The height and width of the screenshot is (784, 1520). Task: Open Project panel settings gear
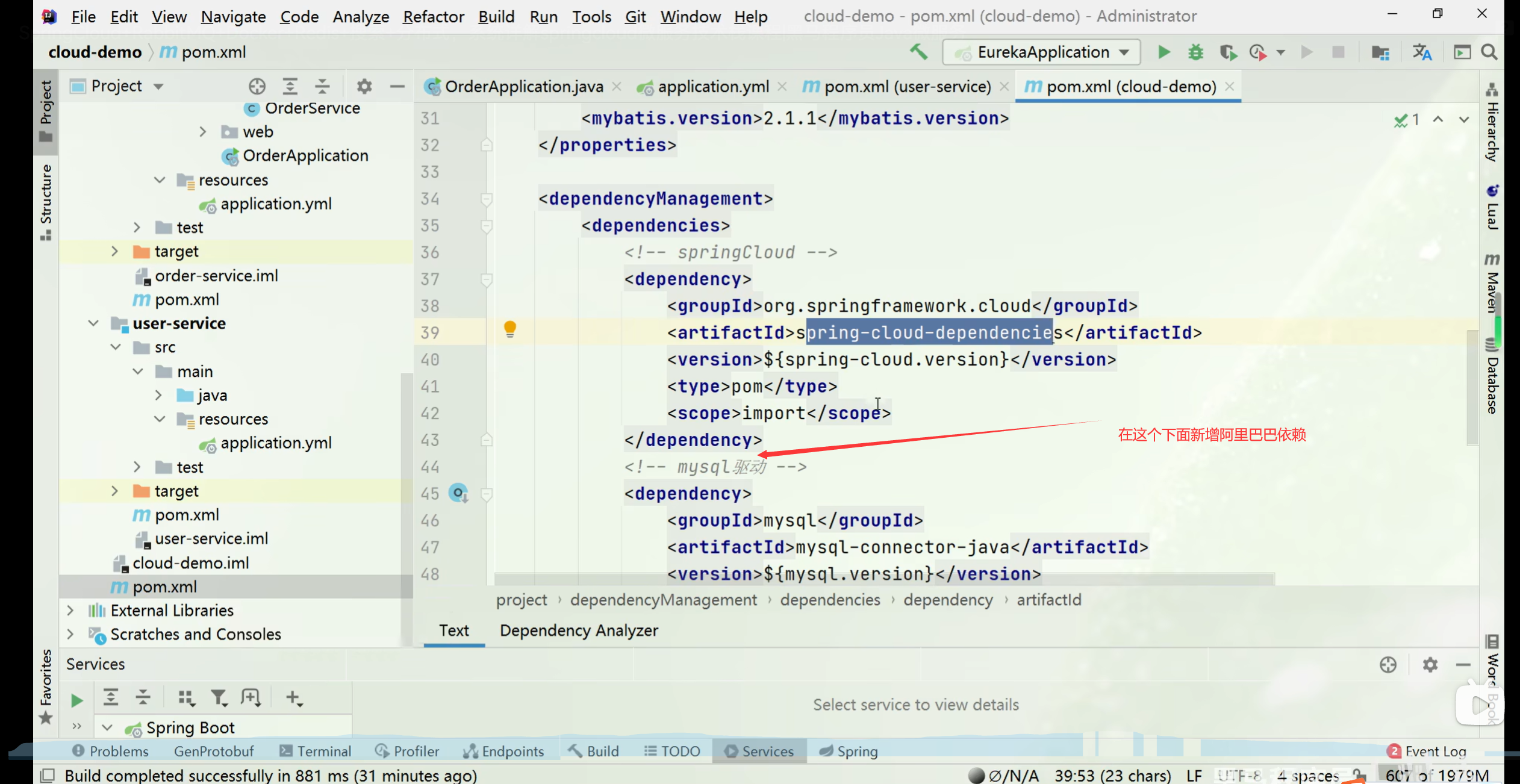tap(364, 86)
